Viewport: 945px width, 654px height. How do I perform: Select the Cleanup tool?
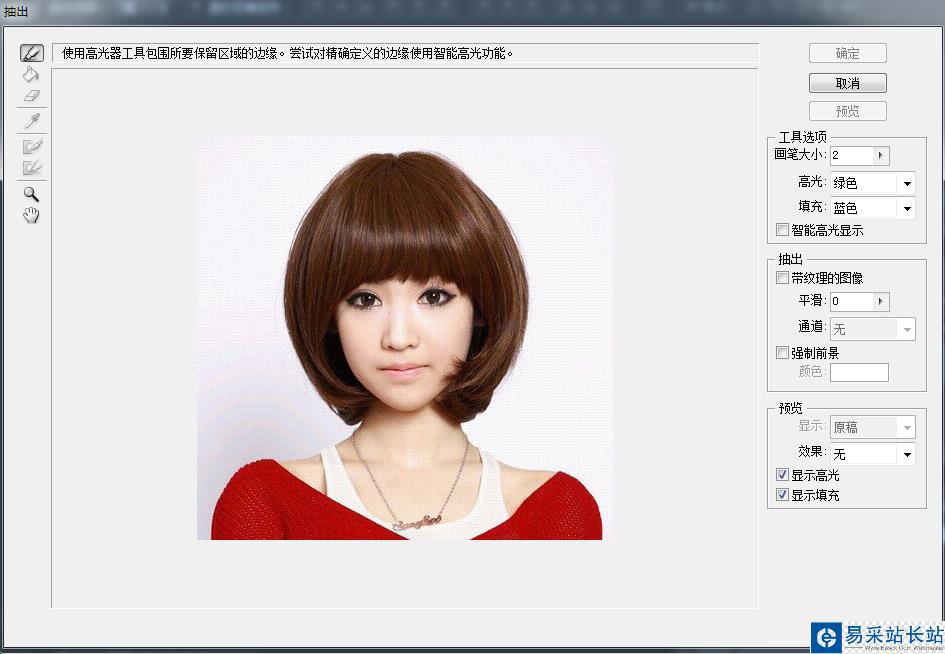[32, 146]
